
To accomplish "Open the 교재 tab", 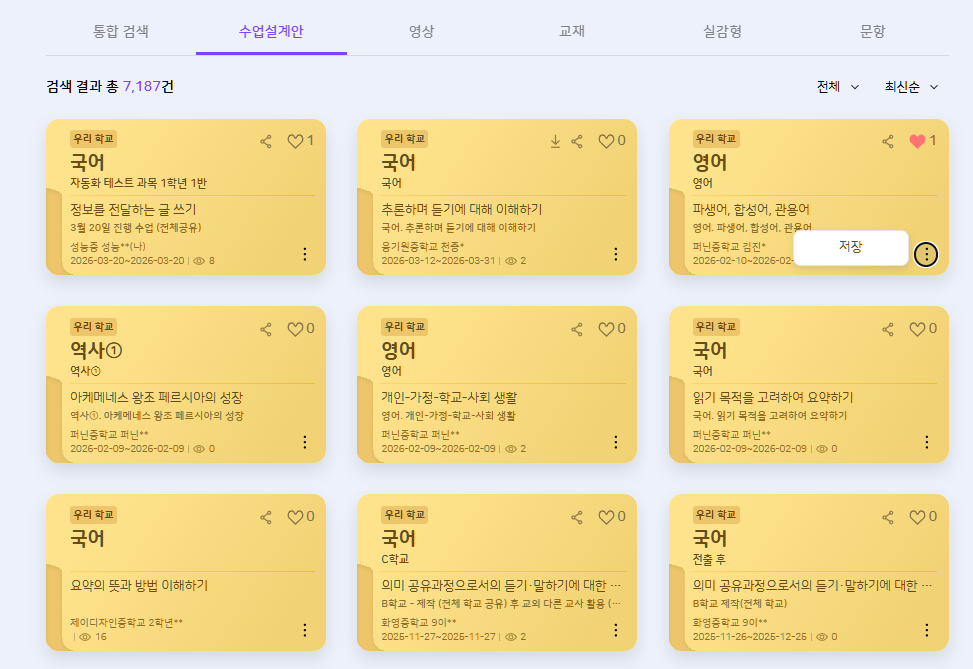I will click(x=572, y=31).
